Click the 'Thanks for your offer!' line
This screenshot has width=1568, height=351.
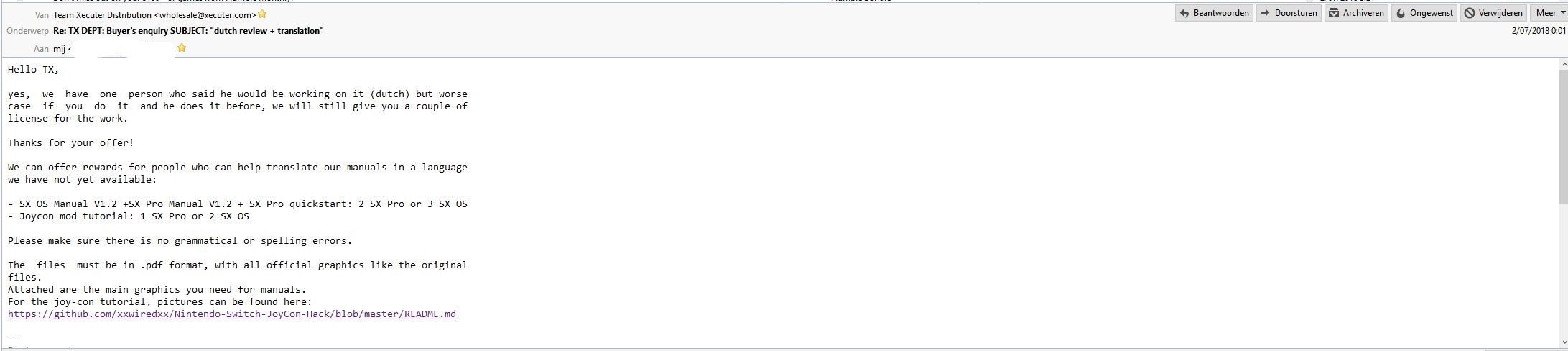[x=71, y=142]
